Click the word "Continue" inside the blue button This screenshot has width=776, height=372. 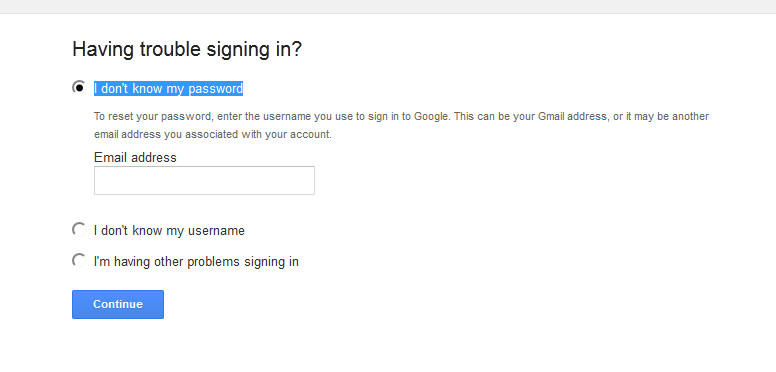118,304
